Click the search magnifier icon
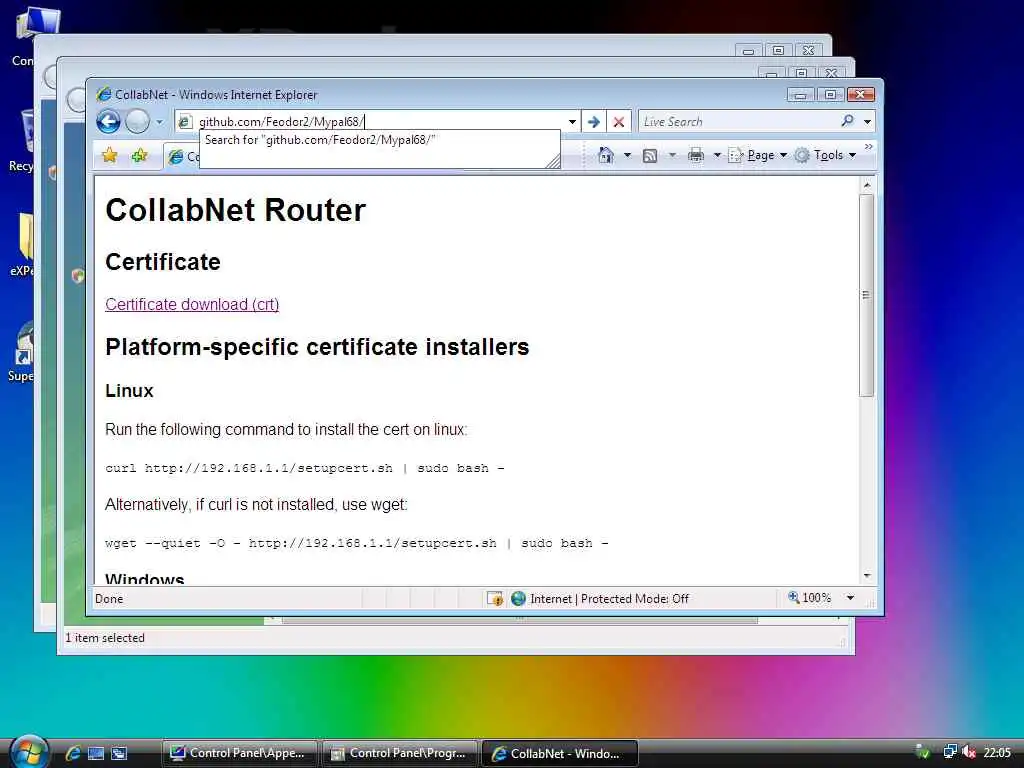Viewport: 1024px width, 768px height. pos(848,121)
